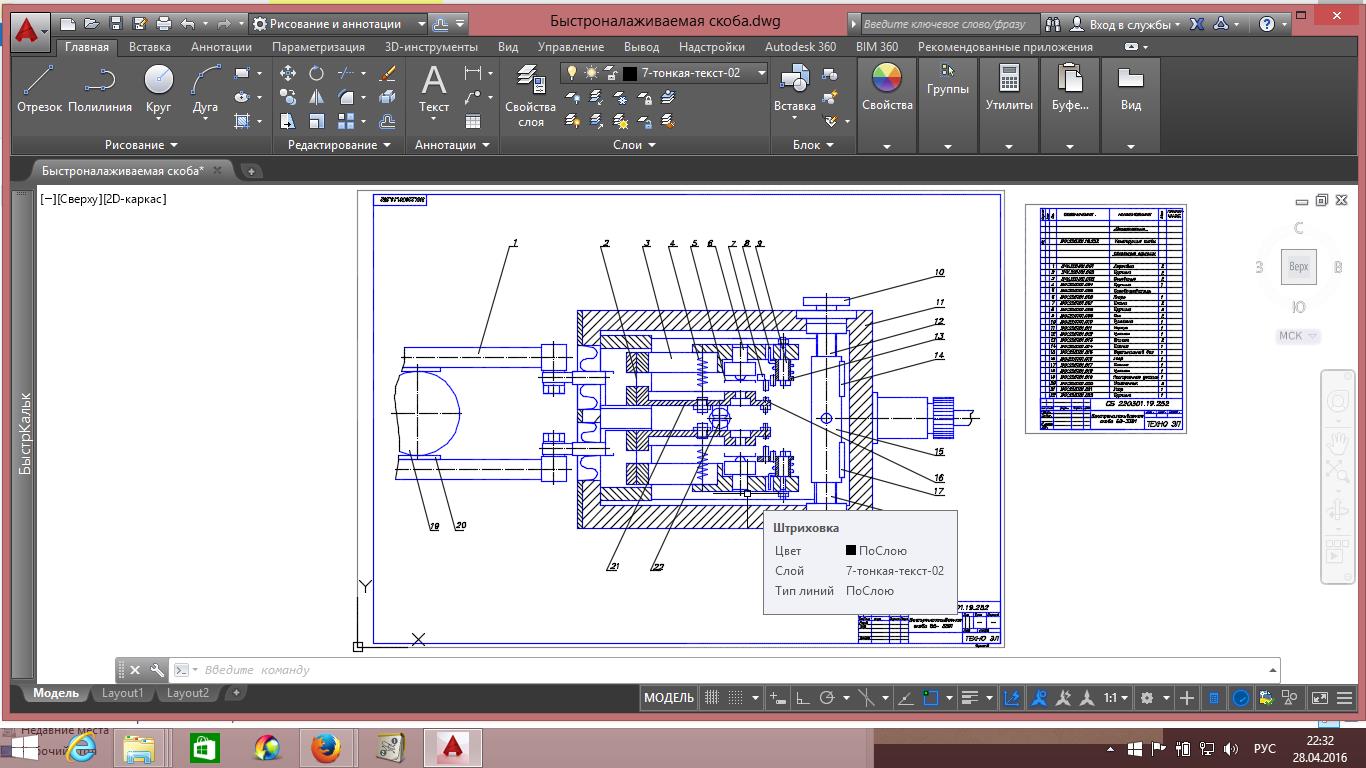
Task: Expand the Редактирование panel
Action: tap(340, 145)
